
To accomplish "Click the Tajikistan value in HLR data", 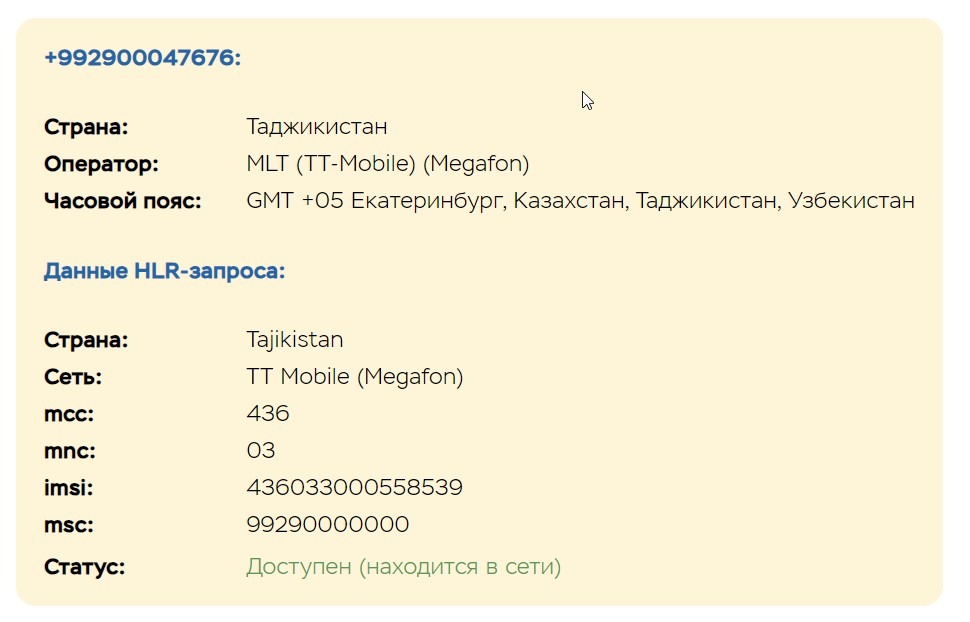I will [294, 340].
